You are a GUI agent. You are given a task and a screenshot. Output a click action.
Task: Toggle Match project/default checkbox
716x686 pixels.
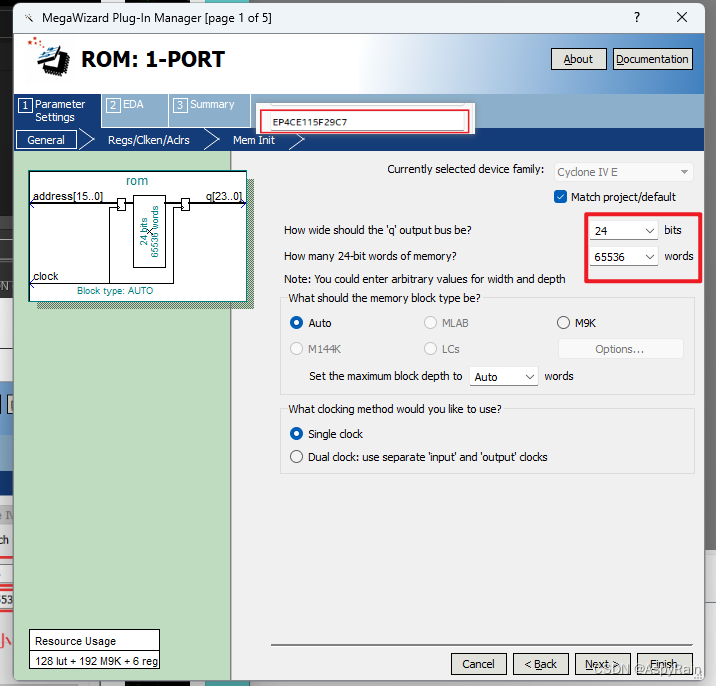[560, 197]
